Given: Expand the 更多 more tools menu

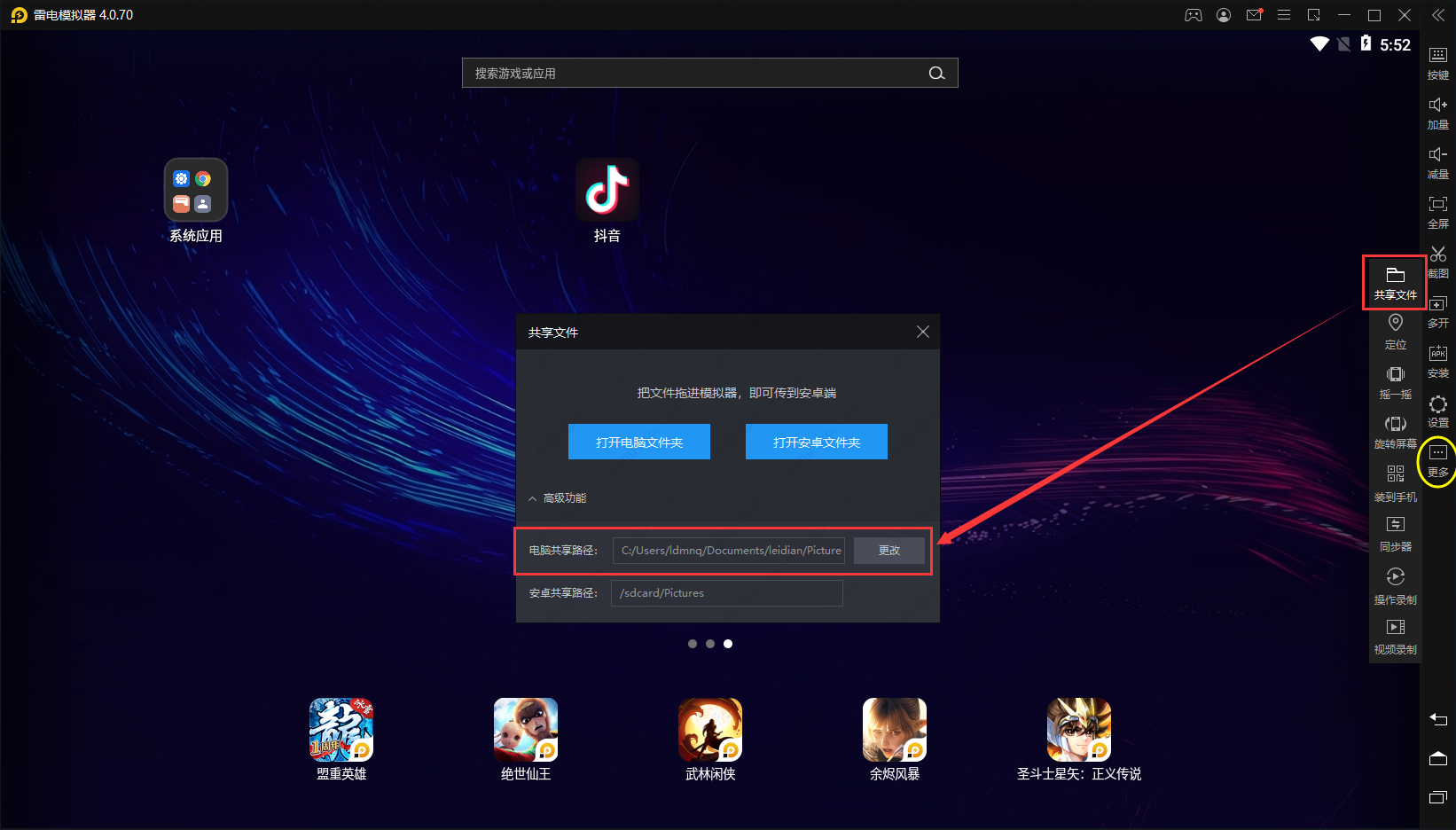Looking at the screenshot, I should (x=1437, y=461).
